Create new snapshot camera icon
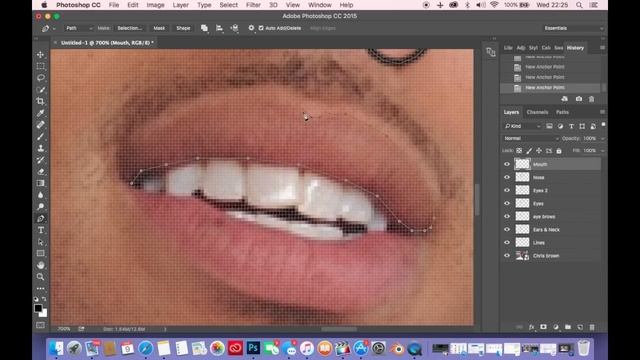The width and height of the screenshot is (640, 360). [579, 99]
